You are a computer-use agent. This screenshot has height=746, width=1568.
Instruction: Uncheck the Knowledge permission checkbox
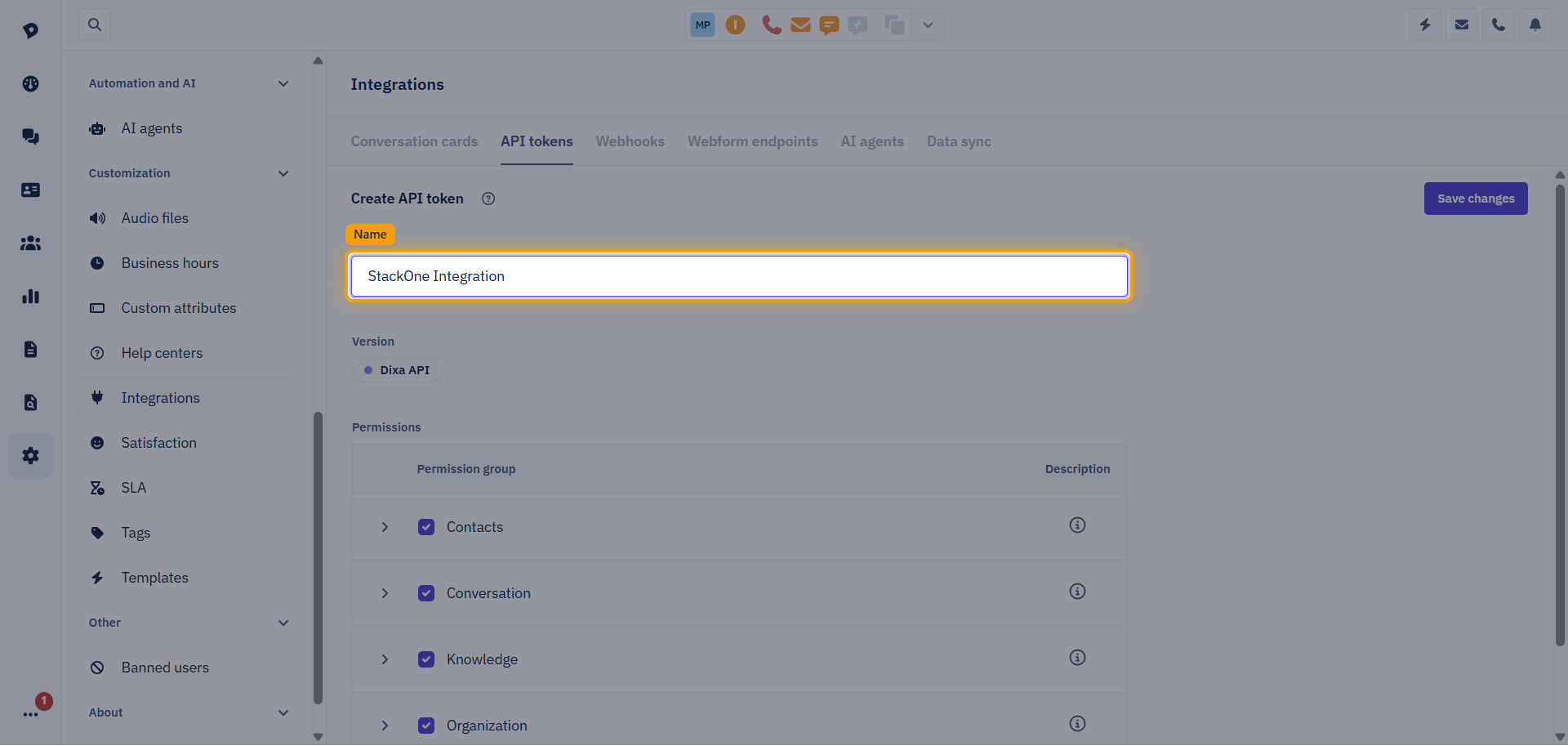426,659
